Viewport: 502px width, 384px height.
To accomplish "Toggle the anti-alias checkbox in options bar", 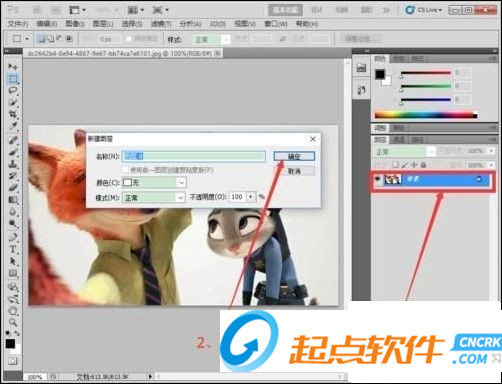I will (129, 39).
